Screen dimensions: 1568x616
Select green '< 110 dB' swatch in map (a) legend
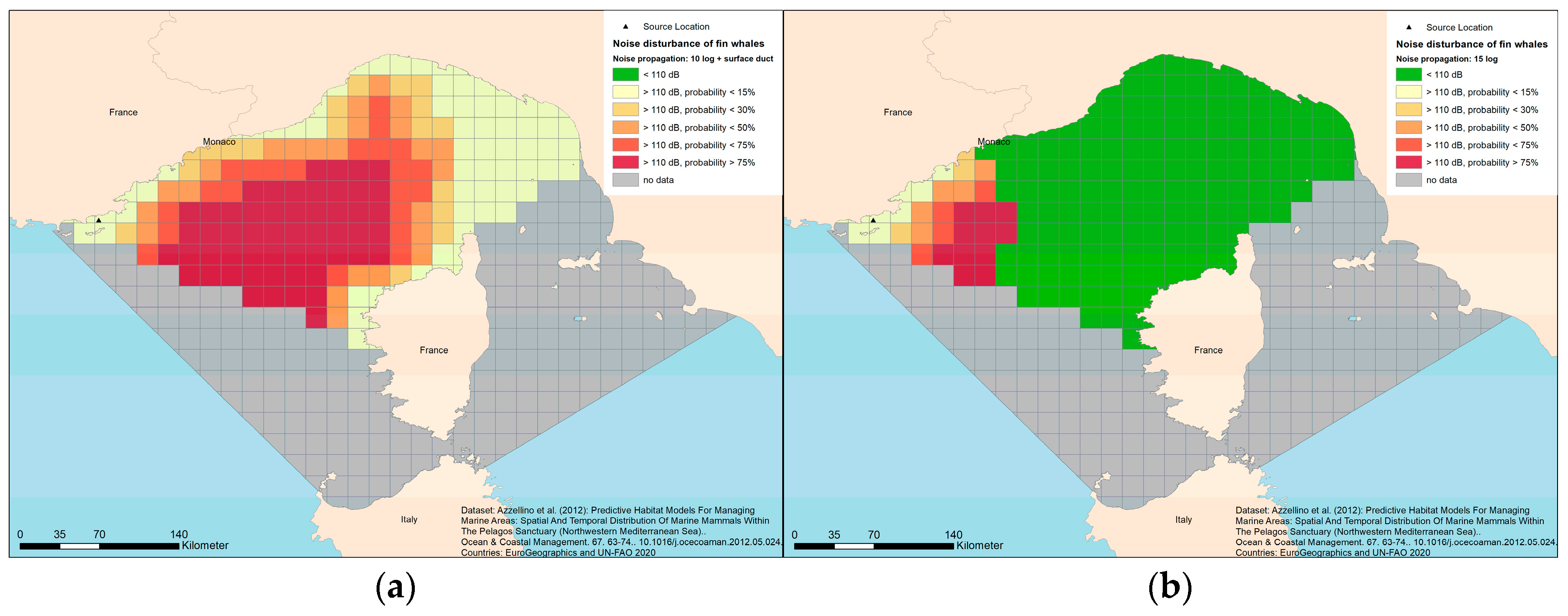[625, 74]
